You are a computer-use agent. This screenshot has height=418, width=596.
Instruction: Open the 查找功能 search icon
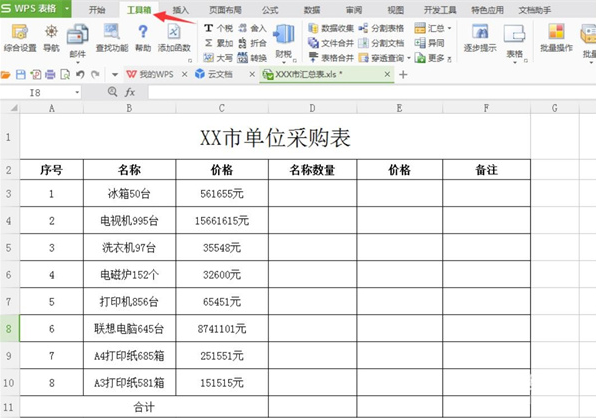point(111,32)
